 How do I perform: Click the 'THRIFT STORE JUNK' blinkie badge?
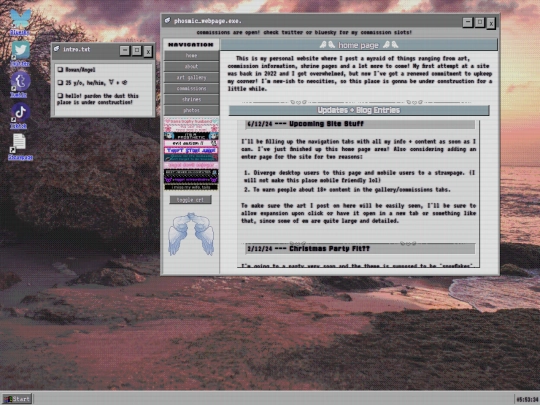(191, 150)
